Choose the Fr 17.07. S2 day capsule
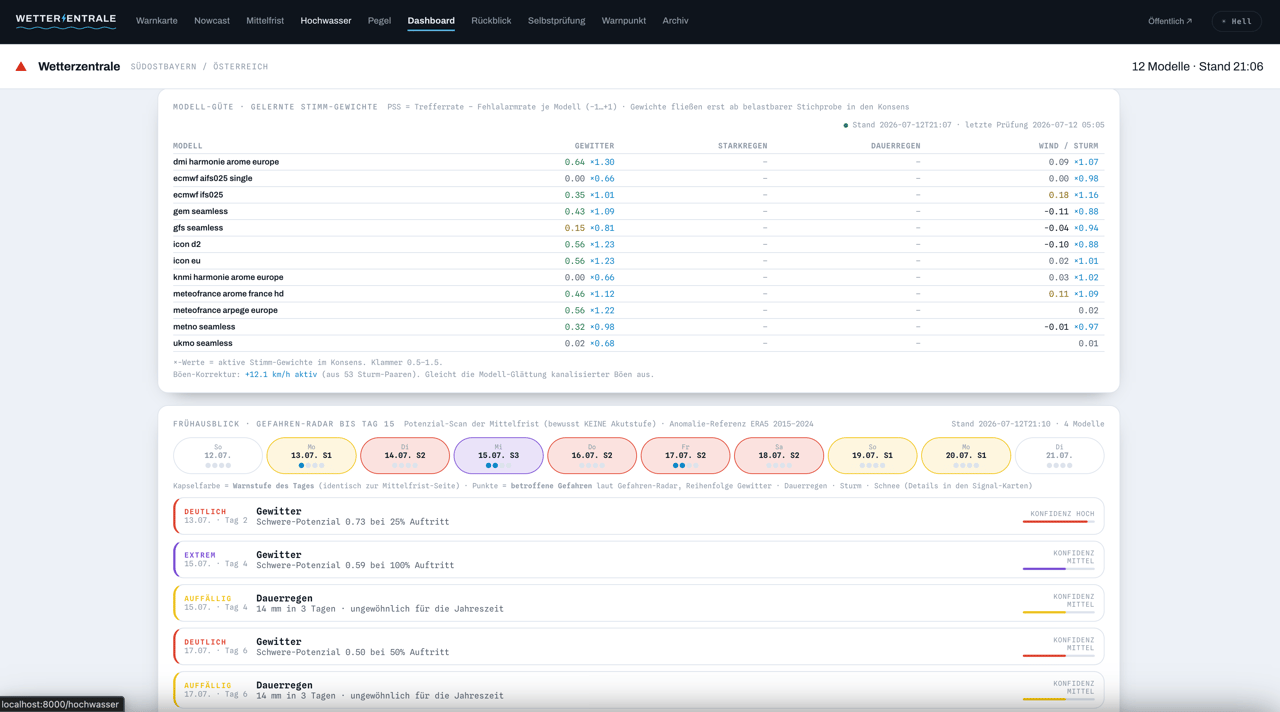Image resolution: width=1280 pixels, height=712 pixels. [685, 455]
